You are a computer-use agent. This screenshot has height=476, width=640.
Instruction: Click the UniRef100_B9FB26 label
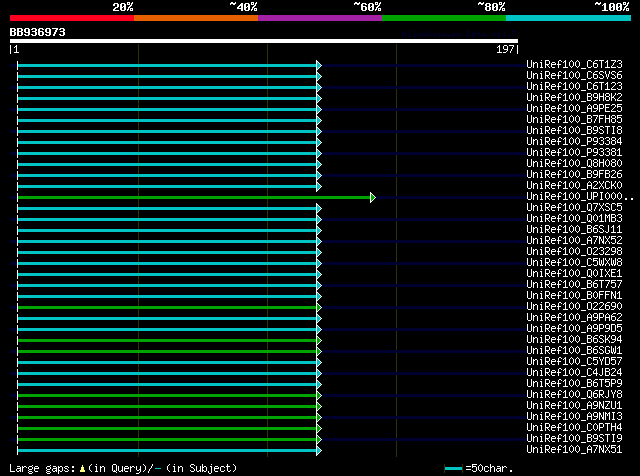click(574, 175)
